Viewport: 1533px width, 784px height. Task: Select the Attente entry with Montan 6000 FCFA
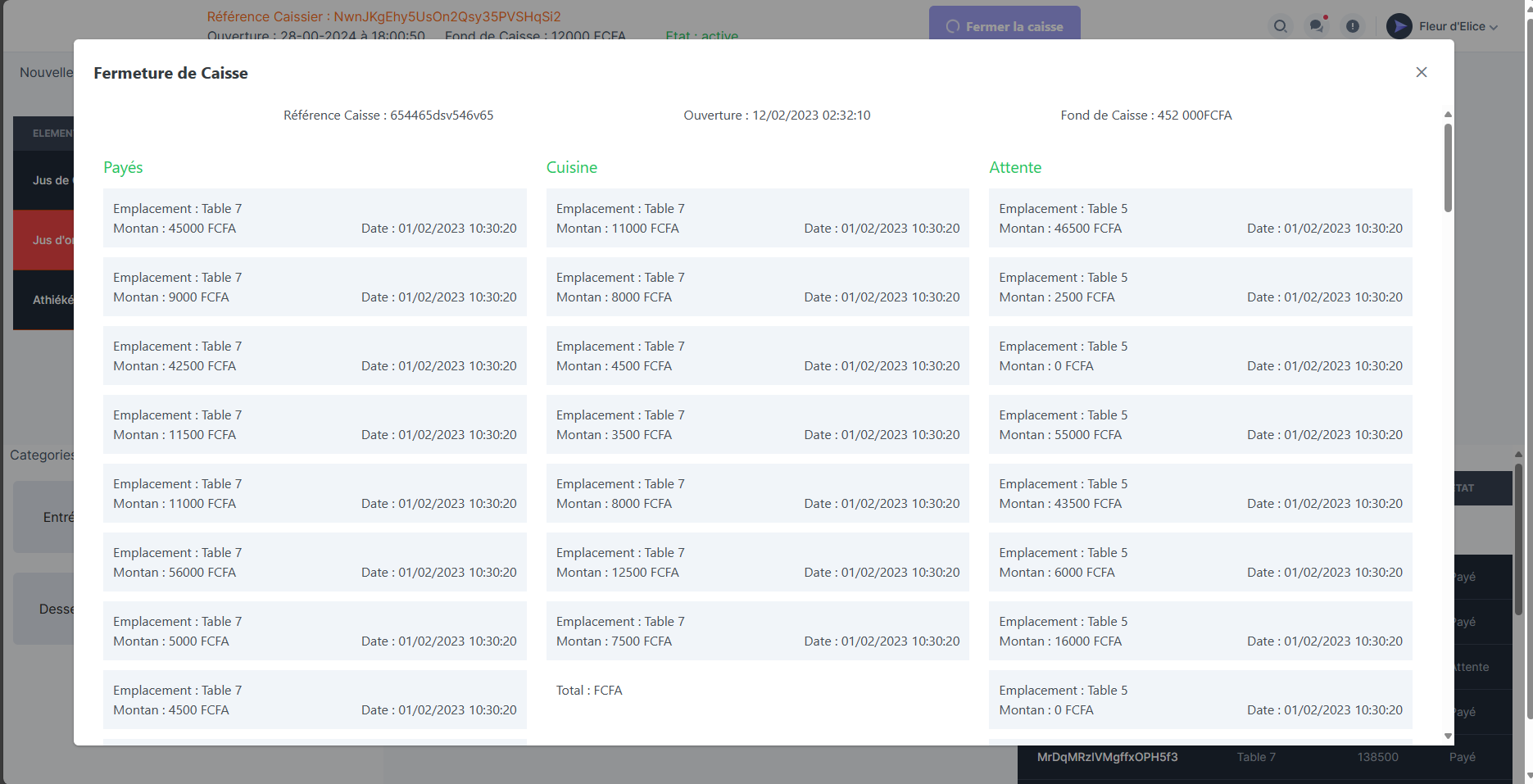tap(1200, 562)
